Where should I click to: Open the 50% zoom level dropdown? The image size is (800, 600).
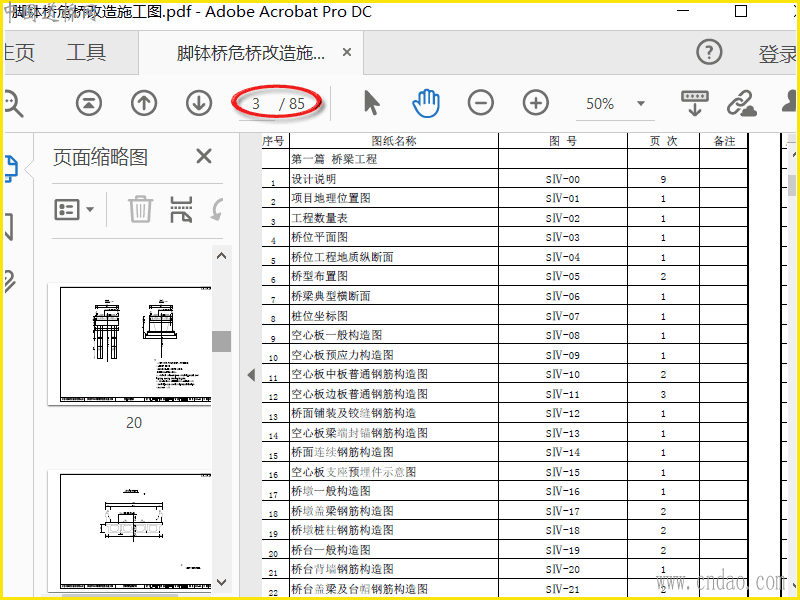pyautogui.click(x=641, y=104)
